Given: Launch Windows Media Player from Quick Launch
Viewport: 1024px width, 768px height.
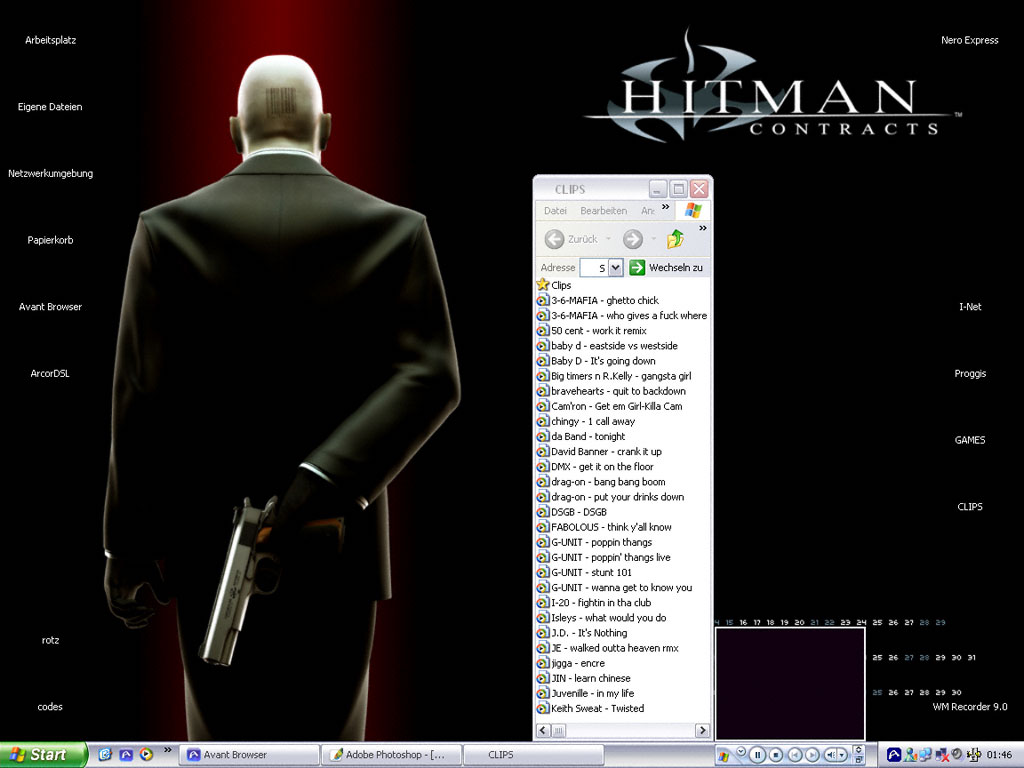Looking at the screenshot, I should [x=146, y=755].
